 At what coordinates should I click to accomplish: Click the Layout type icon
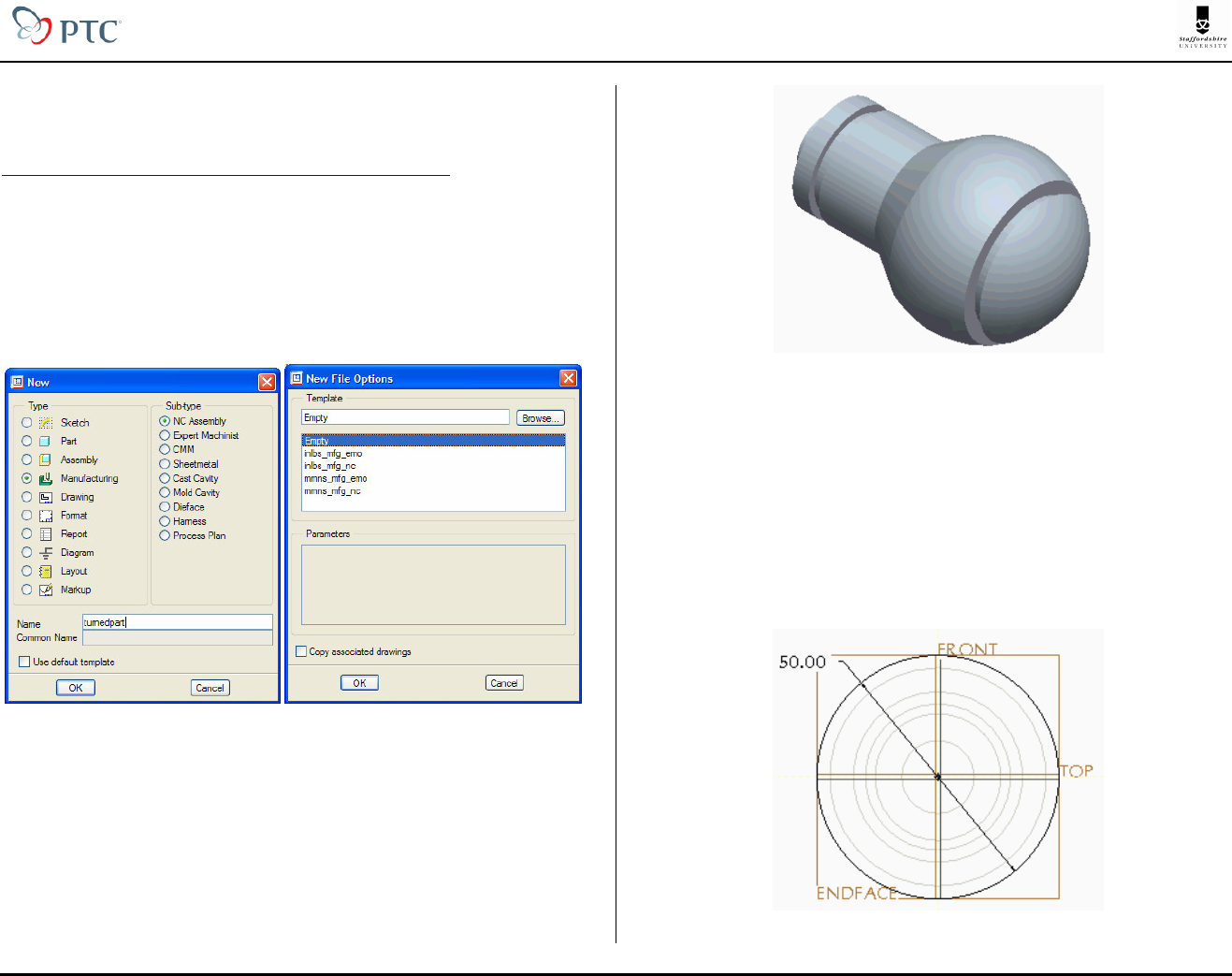click(x=45, y=571)
